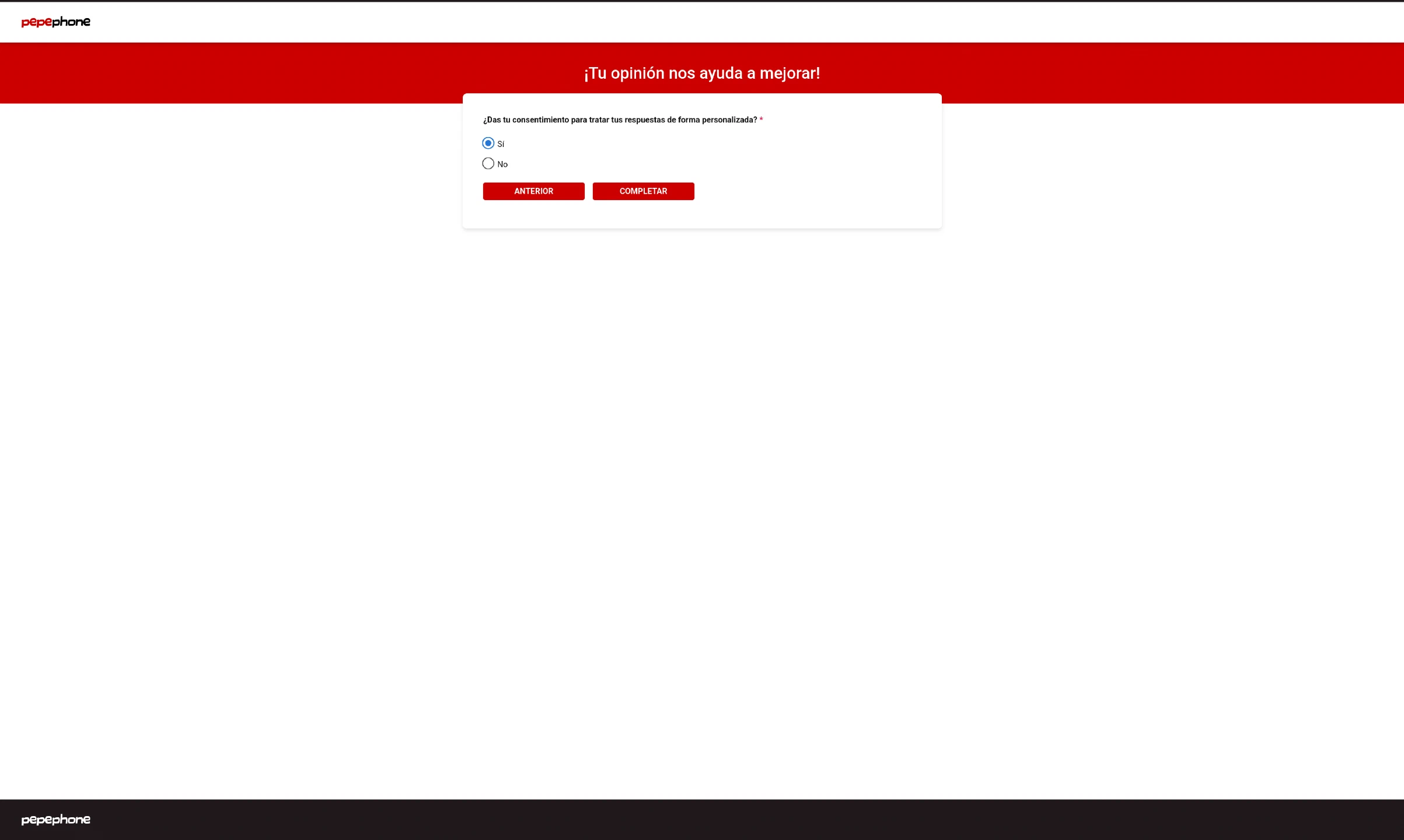Click the consent question text

[620, 120]
